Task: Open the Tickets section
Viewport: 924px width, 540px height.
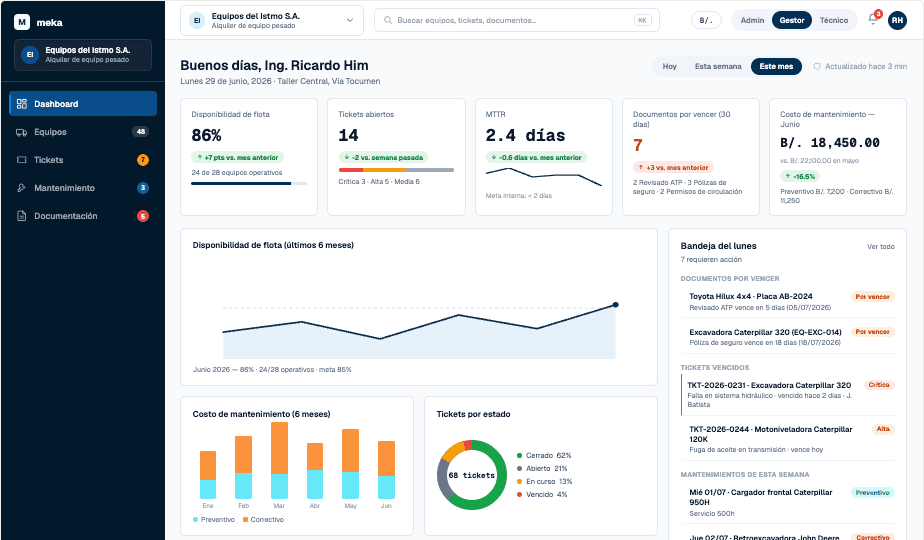Action: point(83,160)
